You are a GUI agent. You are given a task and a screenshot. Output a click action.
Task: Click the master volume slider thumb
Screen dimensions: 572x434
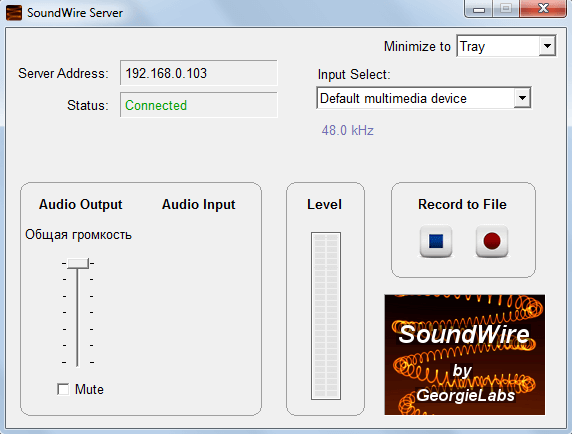tap(78, 263)
